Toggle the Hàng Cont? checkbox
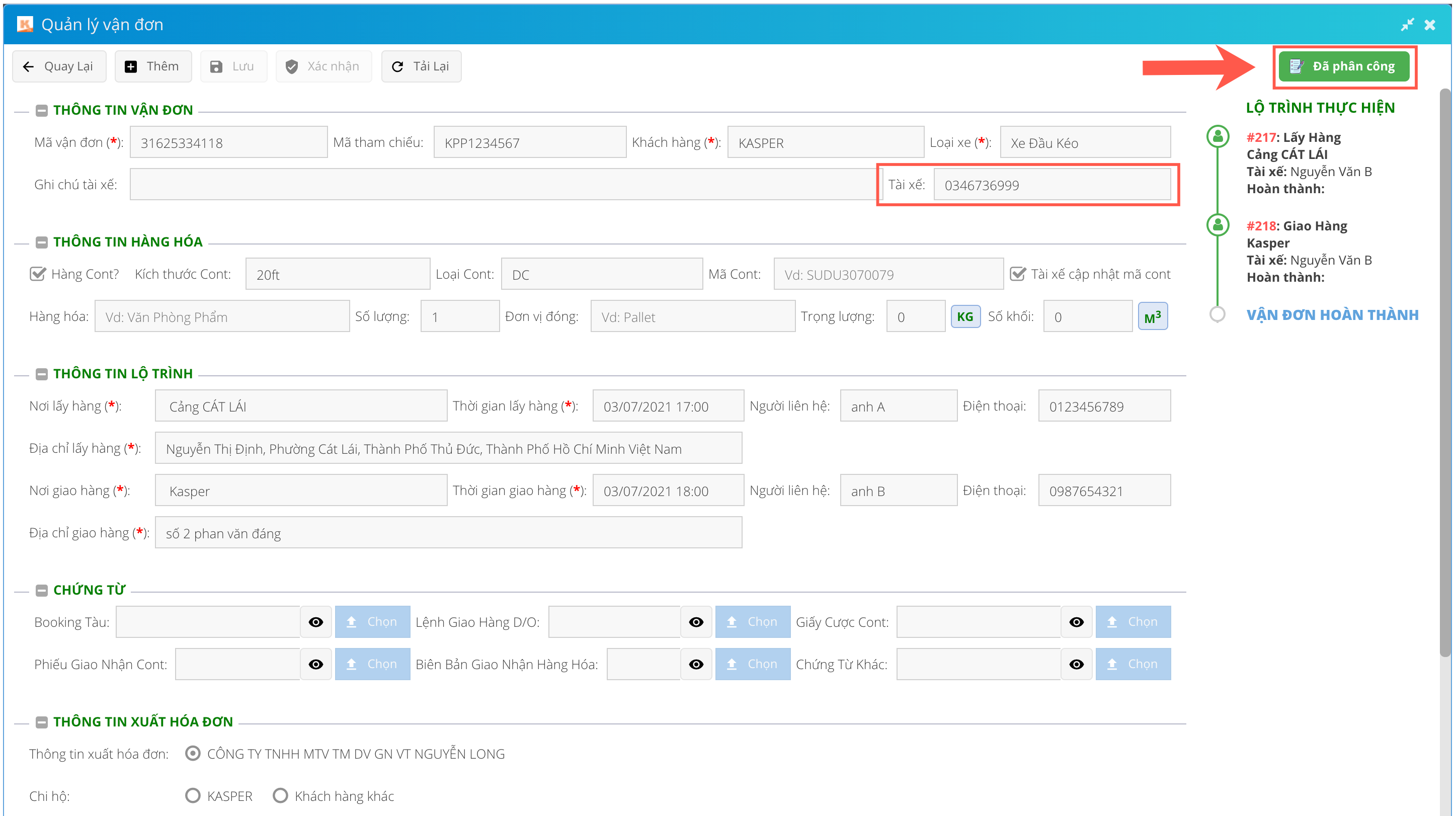 click(x=37, y=274)
